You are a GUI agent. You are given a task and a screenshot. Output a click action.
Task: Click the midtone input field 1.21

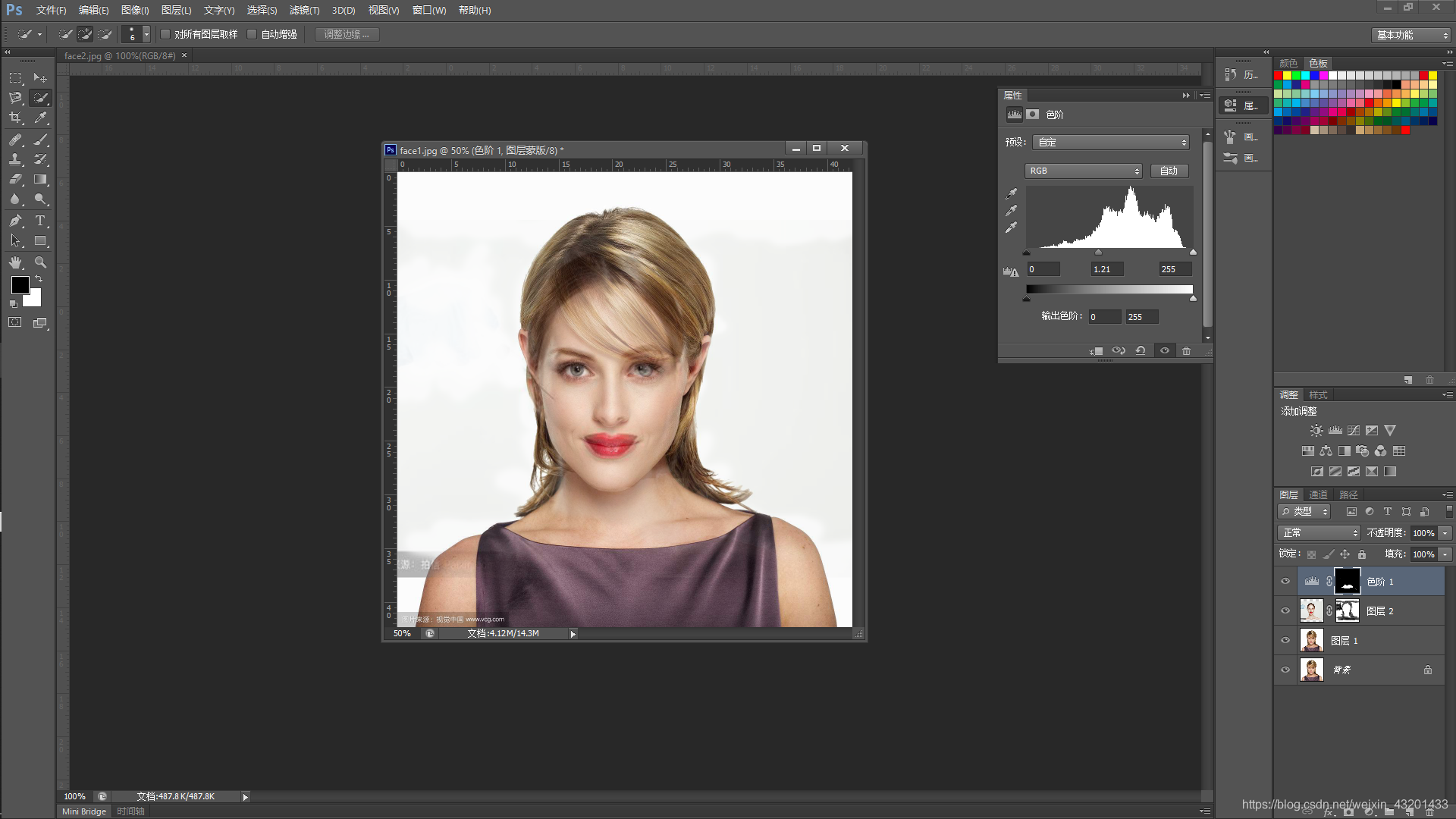click(1107, 269)
